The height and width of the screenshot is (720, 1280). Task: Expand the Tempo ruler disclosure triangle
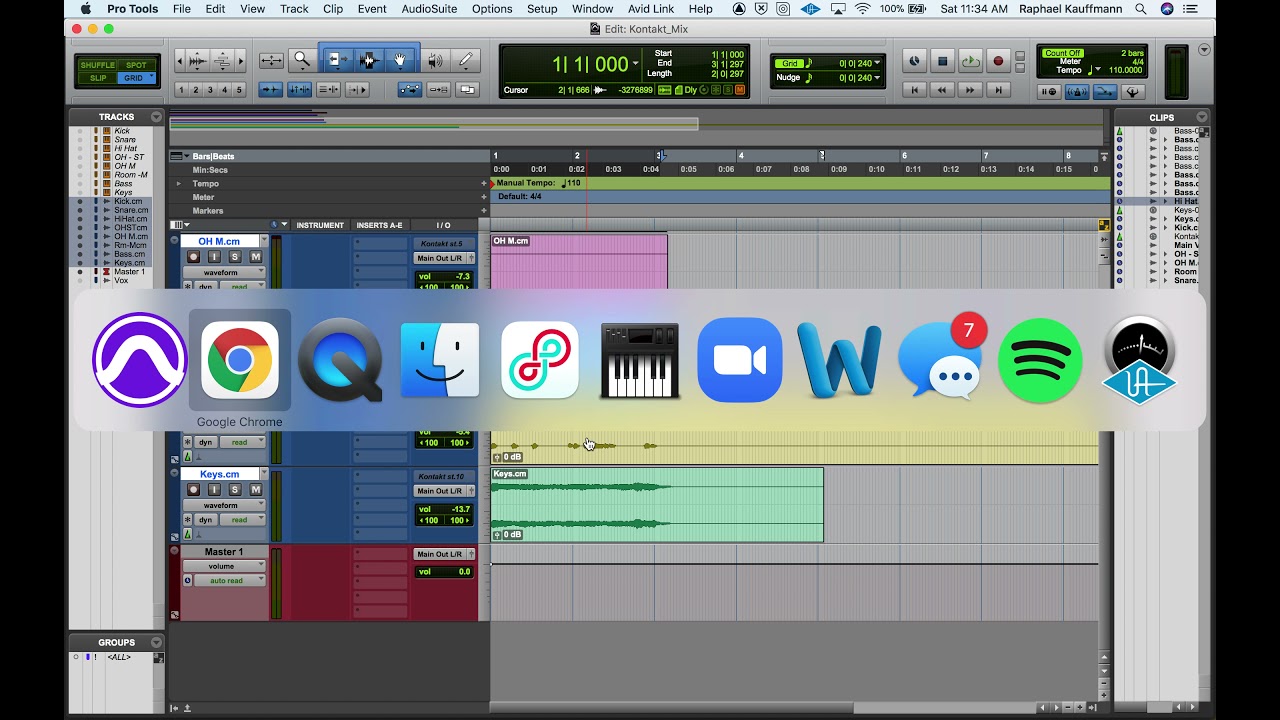tap(179, 184)
